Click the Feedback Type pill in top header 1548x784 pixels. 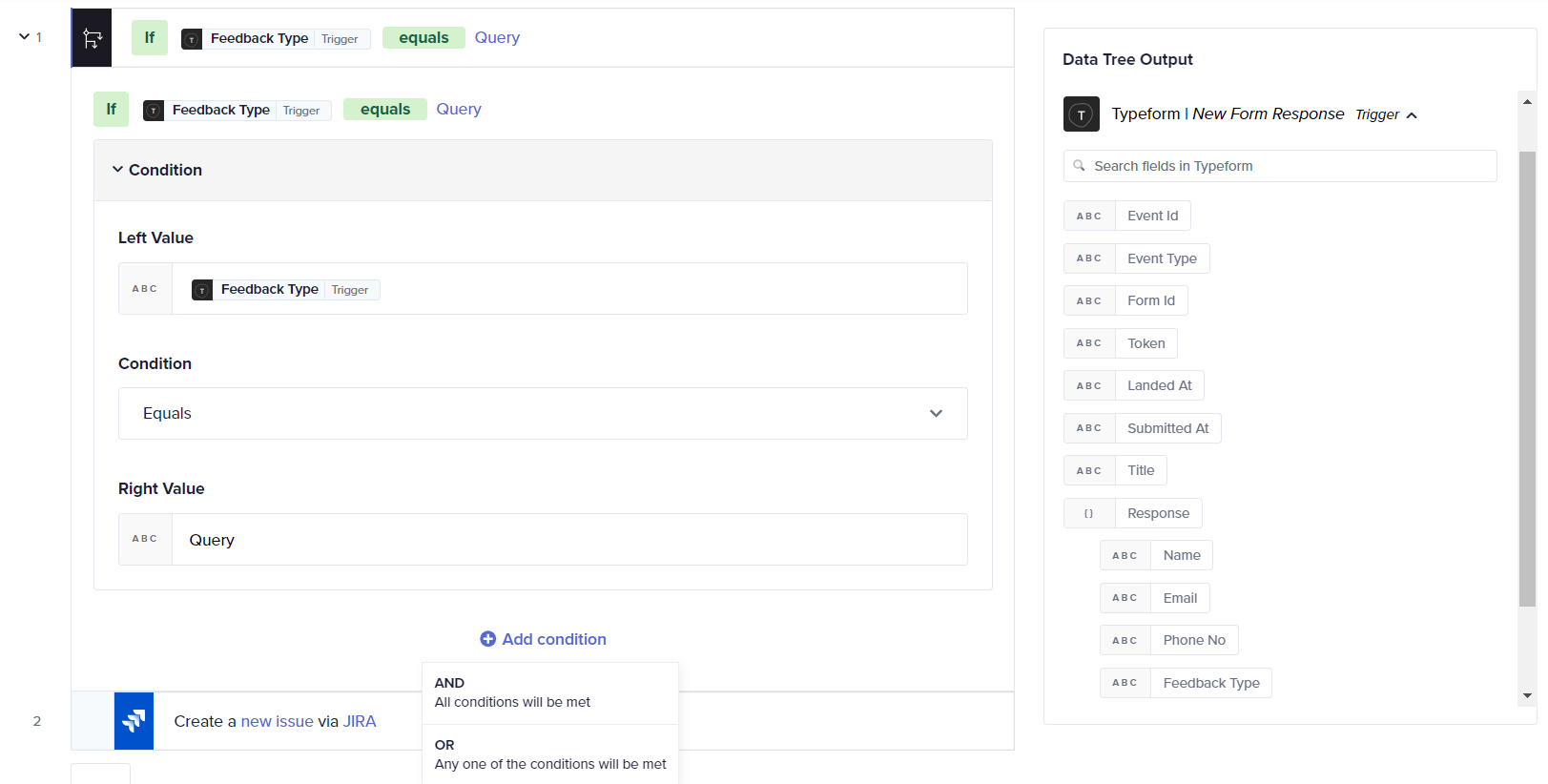[276, 38]
